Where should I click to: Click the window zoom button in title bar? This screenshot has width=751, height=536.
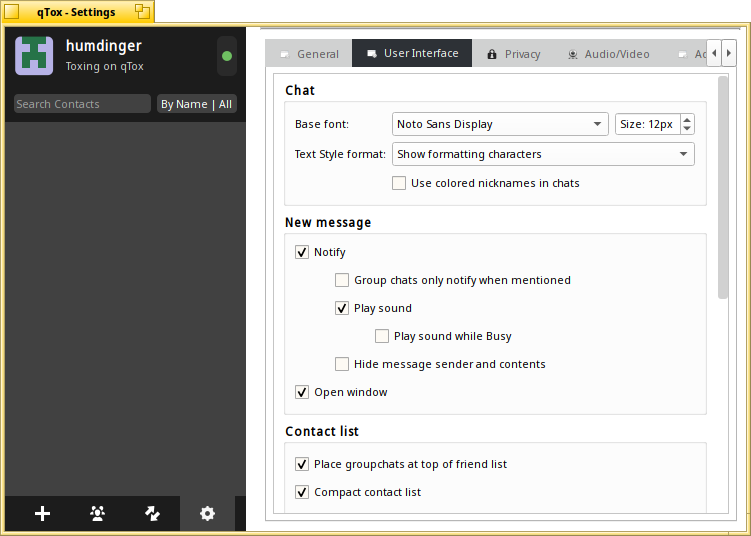142,11
